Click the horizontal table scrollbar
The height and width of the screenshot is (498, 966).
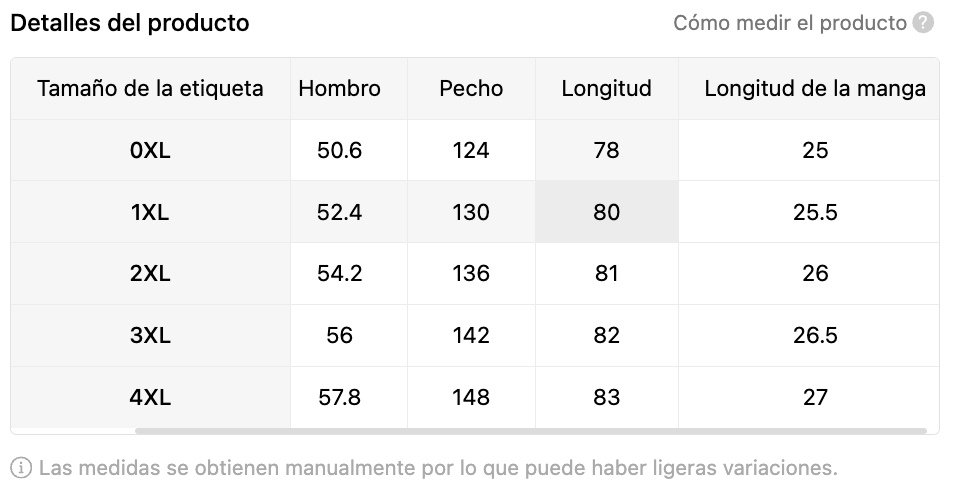530,431
